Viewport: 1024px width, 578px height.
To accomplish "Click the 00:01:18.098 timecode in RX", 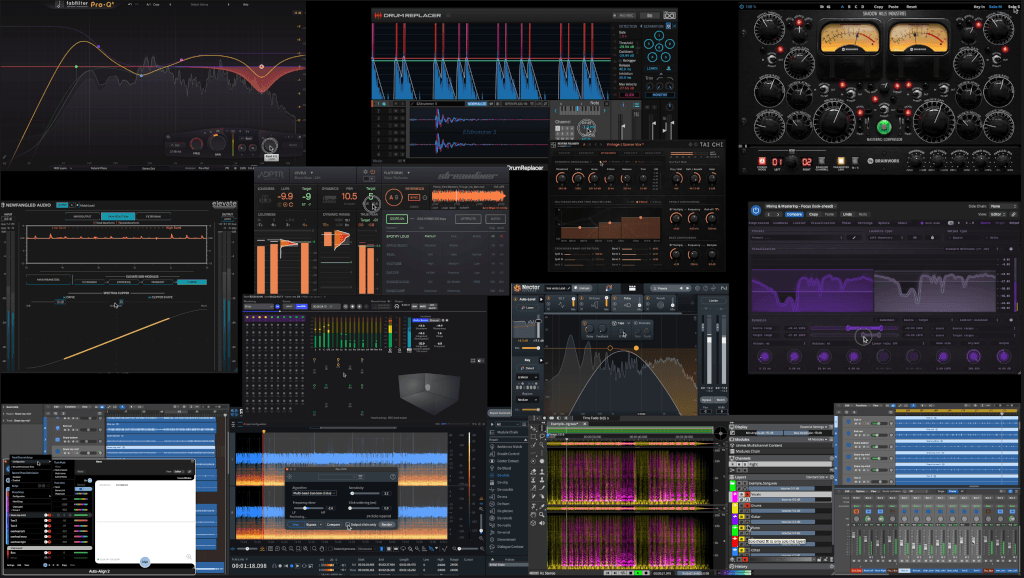I will (x=249, y=566).
